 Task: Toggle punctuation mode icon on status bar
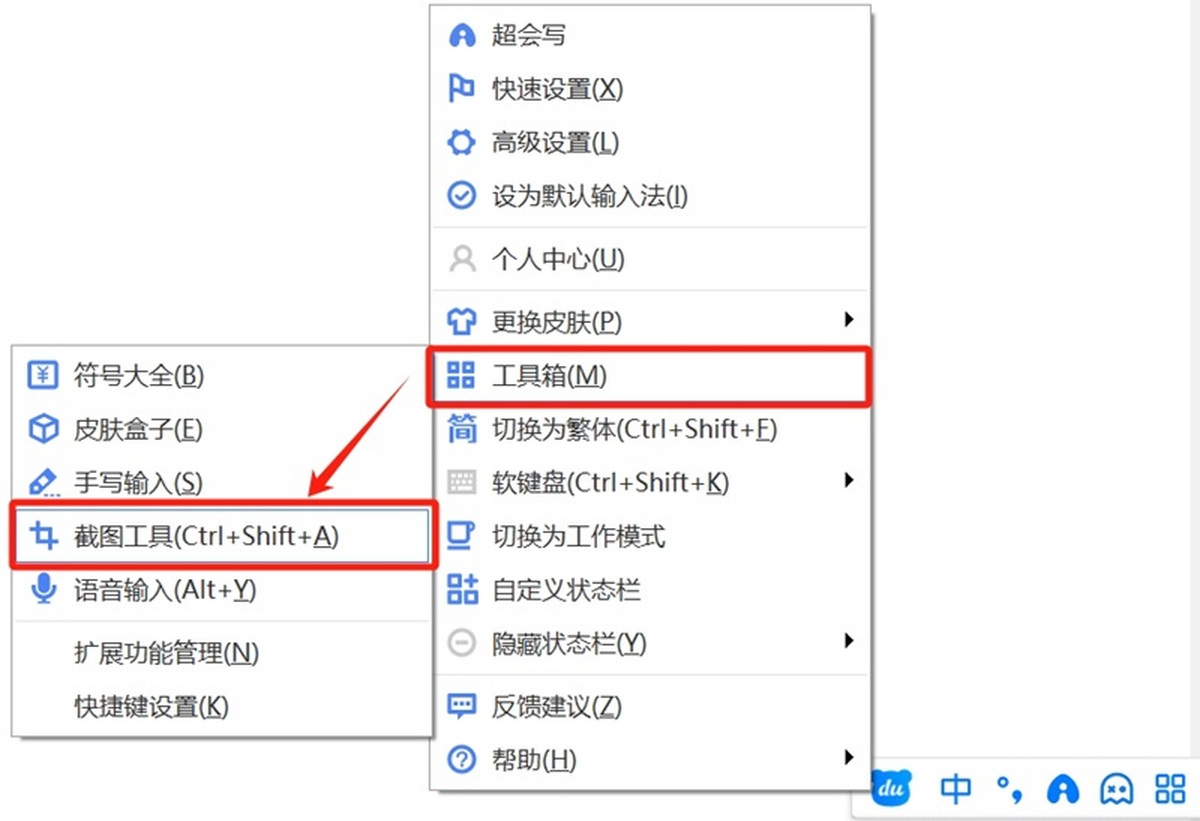1010,790
